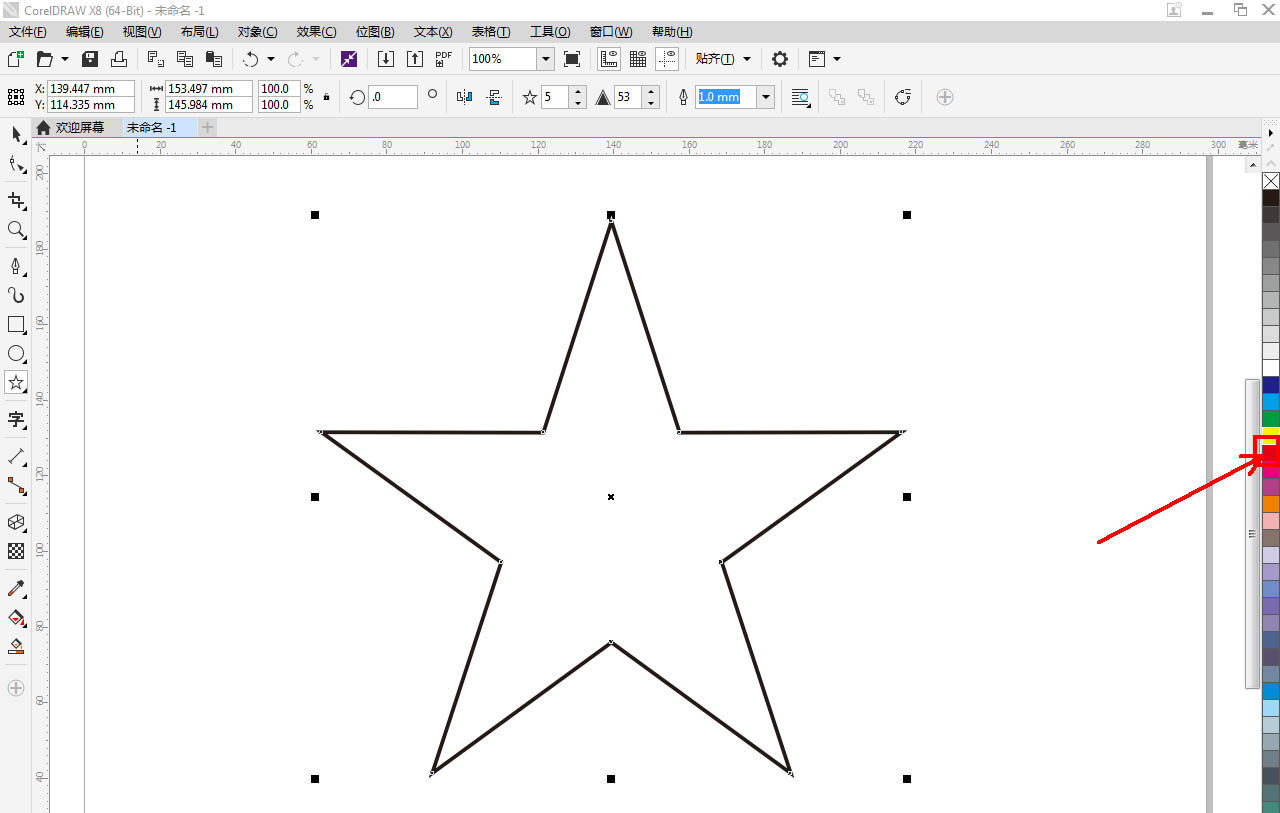Activate the Eyedropper tool
Image resolution: width=1280 pixels, height=813 pixels.
(16, 588)
